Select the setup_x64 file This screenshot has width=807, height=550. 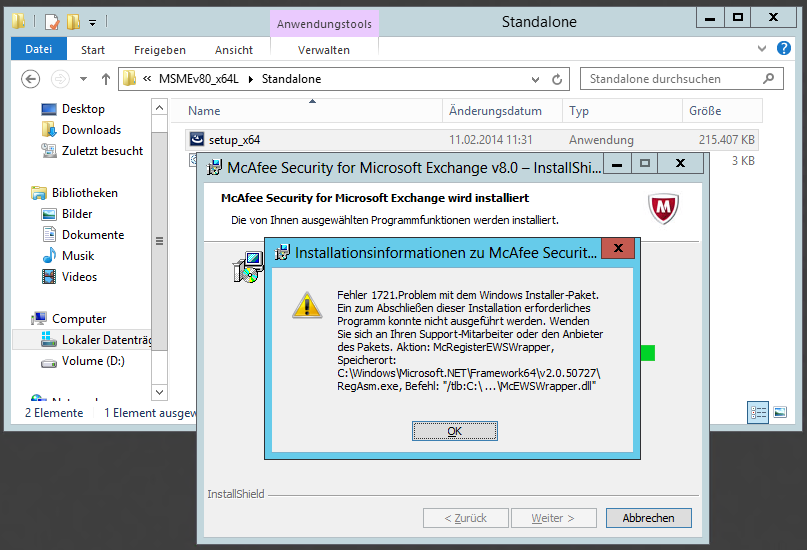coord(471,139)
